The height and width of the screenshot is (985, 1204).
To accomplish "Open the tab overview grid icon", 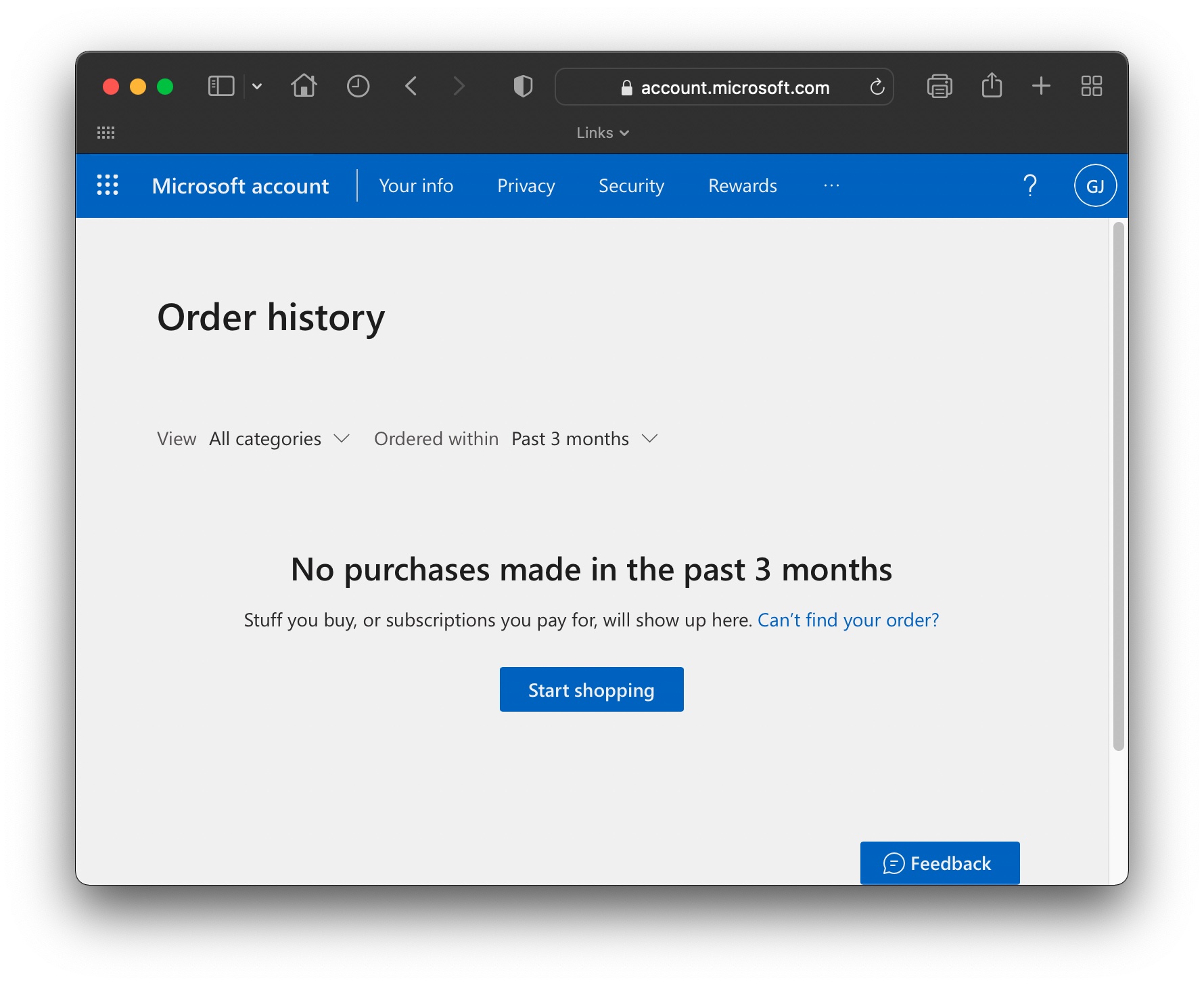I will click(1092, 86).
